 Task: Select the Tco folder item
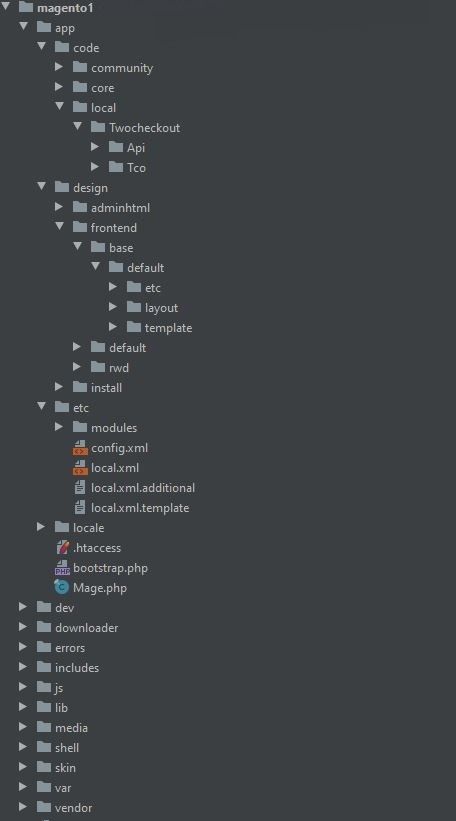point(127,168)
